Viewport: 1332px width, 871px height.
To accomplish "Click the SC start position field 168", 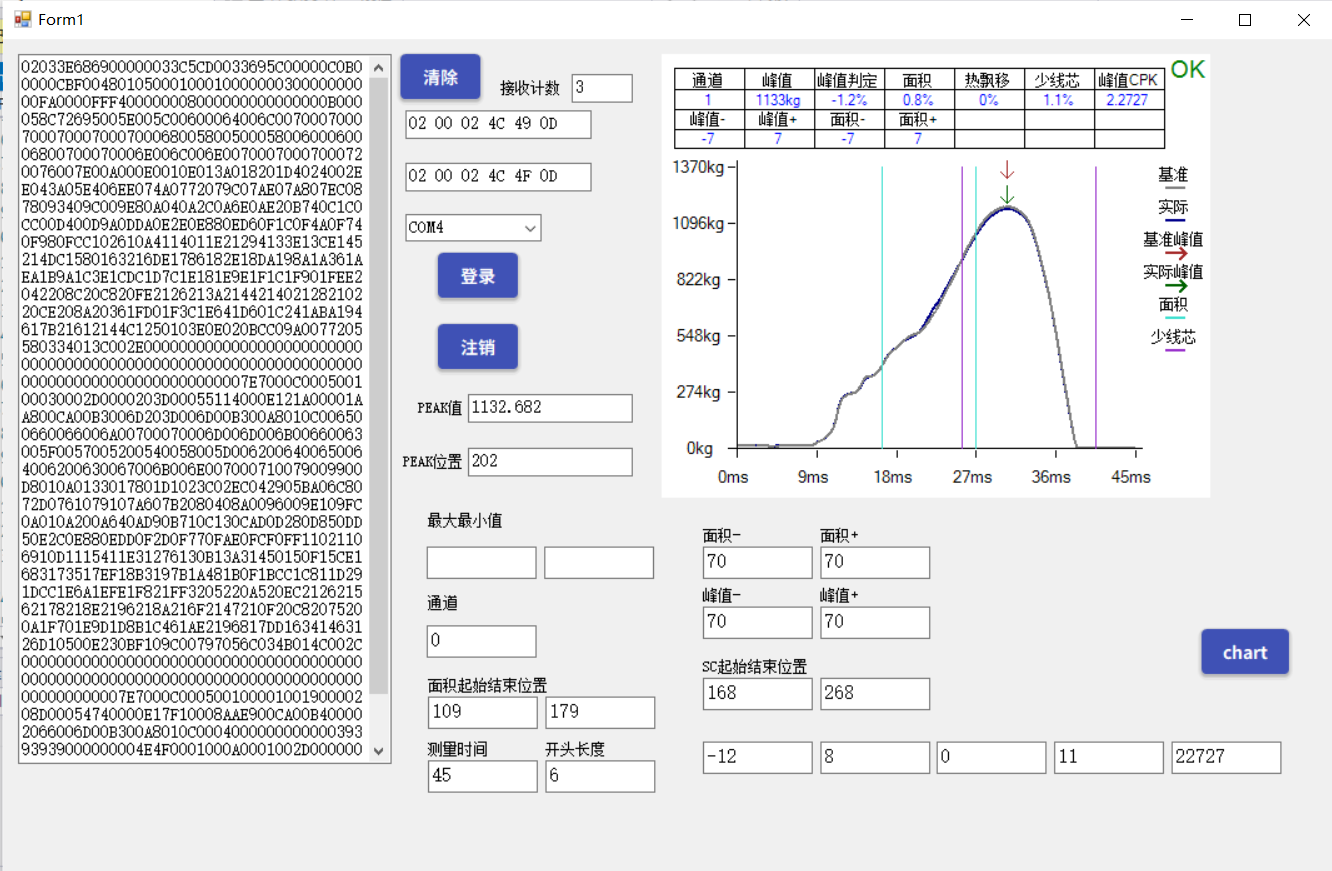I will coord(757,693).
